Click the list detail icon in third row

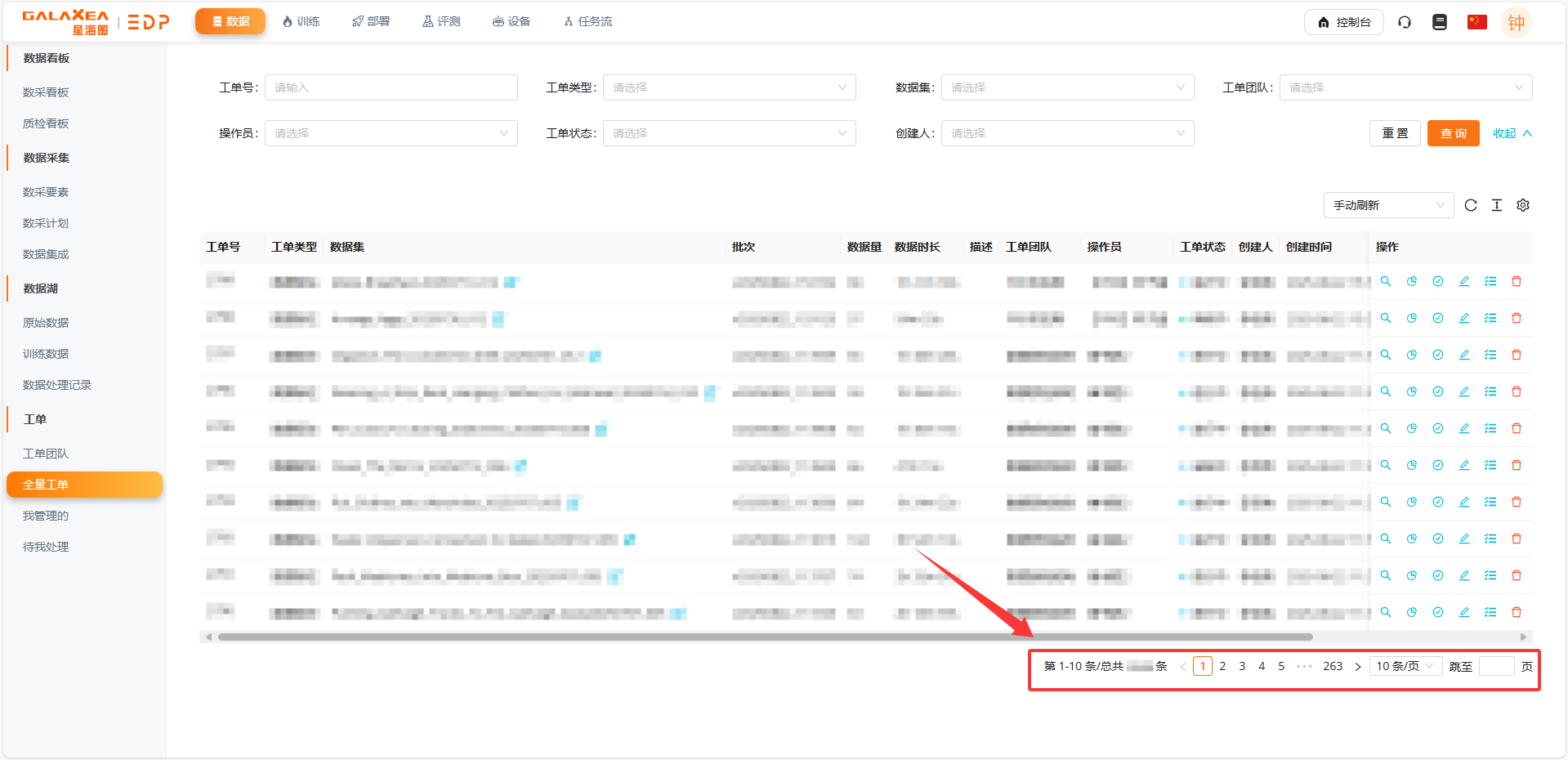(1490, 355)
